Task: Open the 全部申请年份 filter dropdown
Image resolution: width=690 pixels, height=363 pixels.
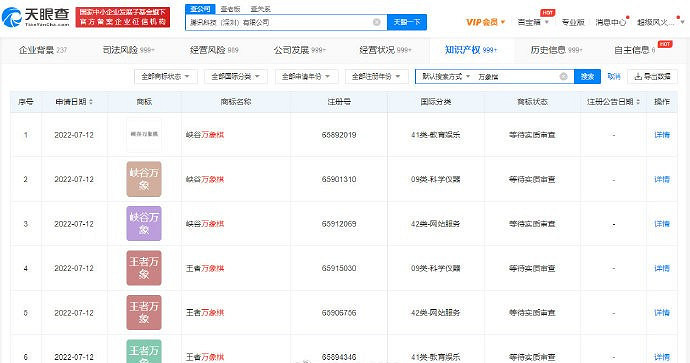Action: (x=306, y=77)
